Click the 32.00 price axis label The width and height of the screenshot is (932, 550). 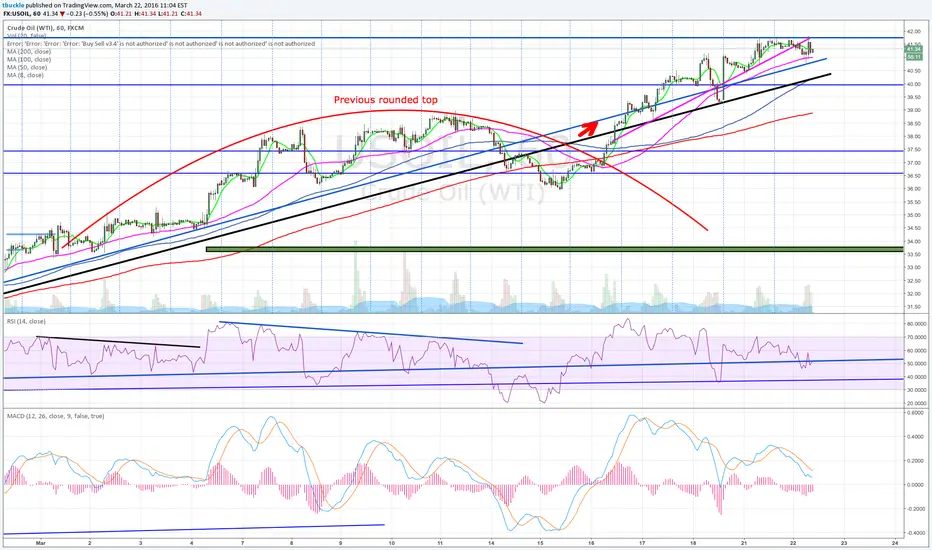point(914,293)
